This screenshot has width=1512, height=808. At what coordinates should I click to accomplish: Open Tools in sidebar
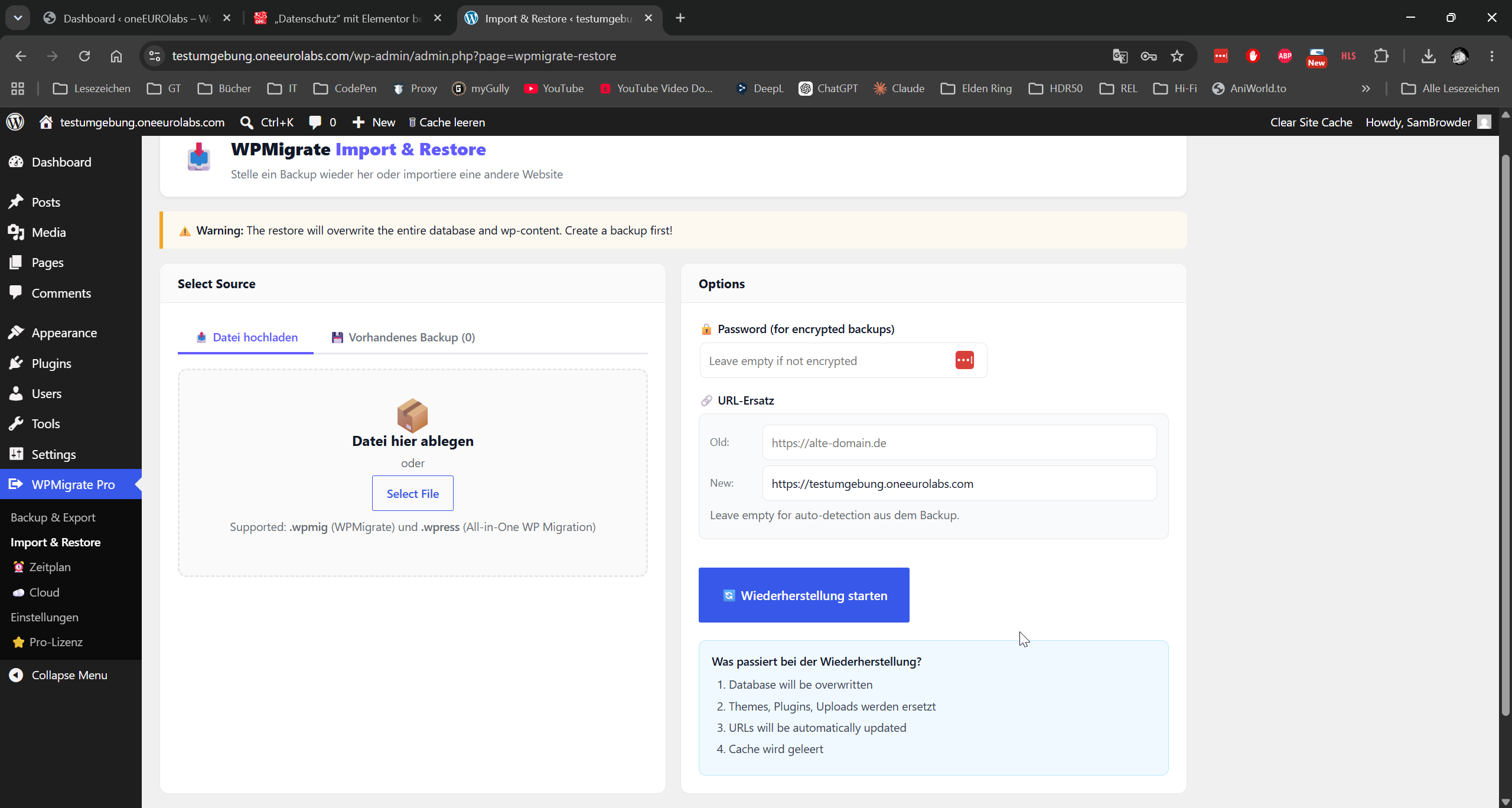click(71, 423)
